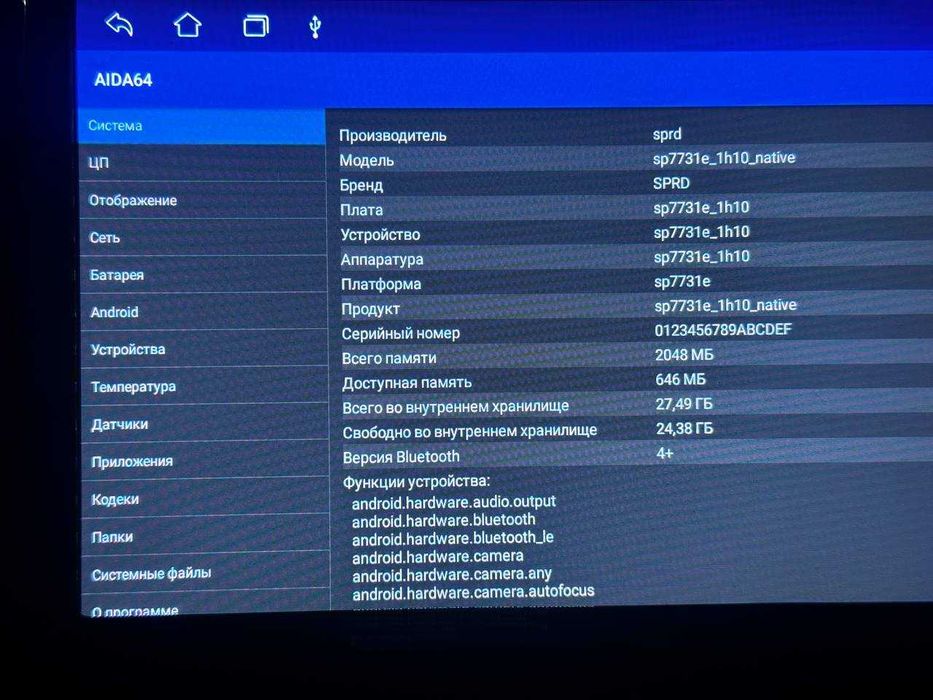Select the storage value 27,49 ГБ

pyautogui.click(x=684, y=404)
